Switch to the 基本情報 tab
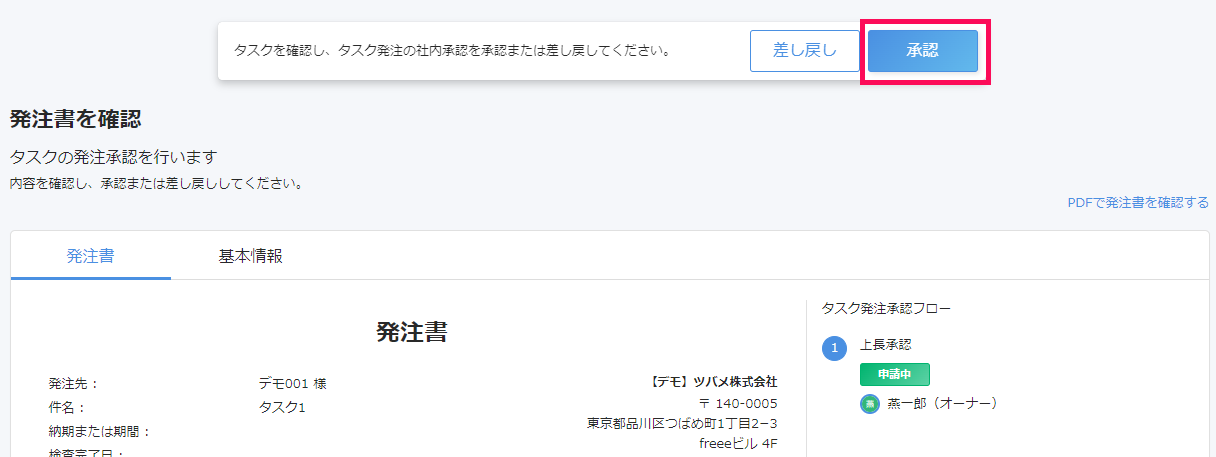The height and width of the screenshot is (457, 1216). pyautogui.click(x=250, y=256)
